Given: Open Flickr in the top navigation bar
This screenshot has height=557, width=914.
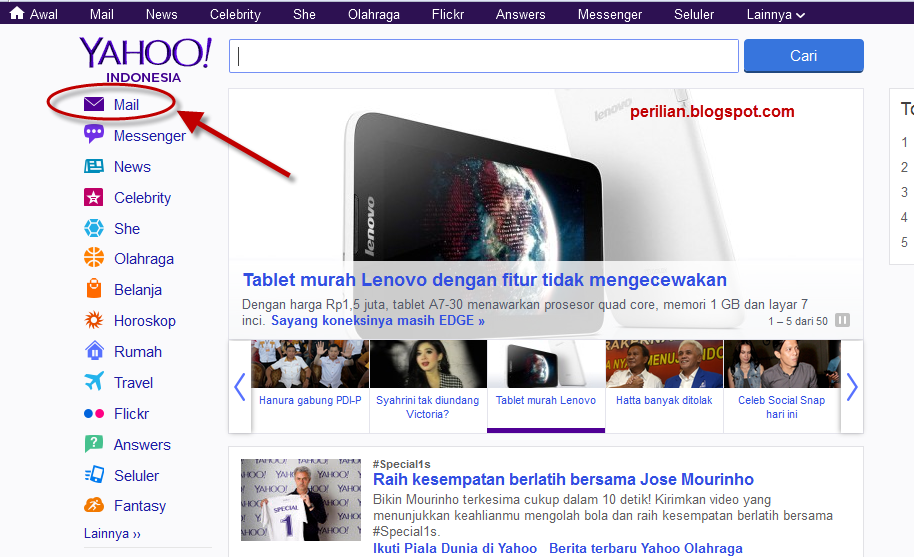Looking at the screenshot, I should [x=448, y=15].
